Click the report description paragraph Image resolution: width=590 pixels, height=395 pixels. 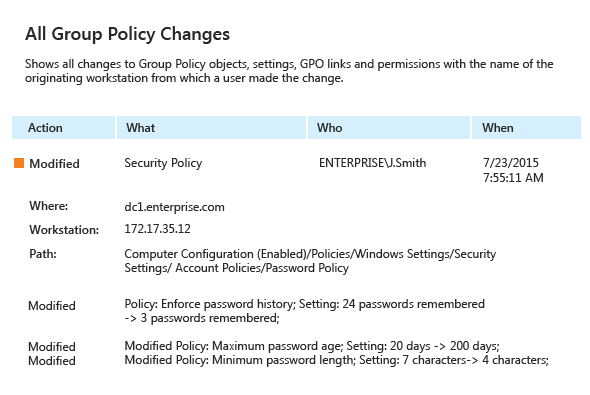click(x=289, y=71)
